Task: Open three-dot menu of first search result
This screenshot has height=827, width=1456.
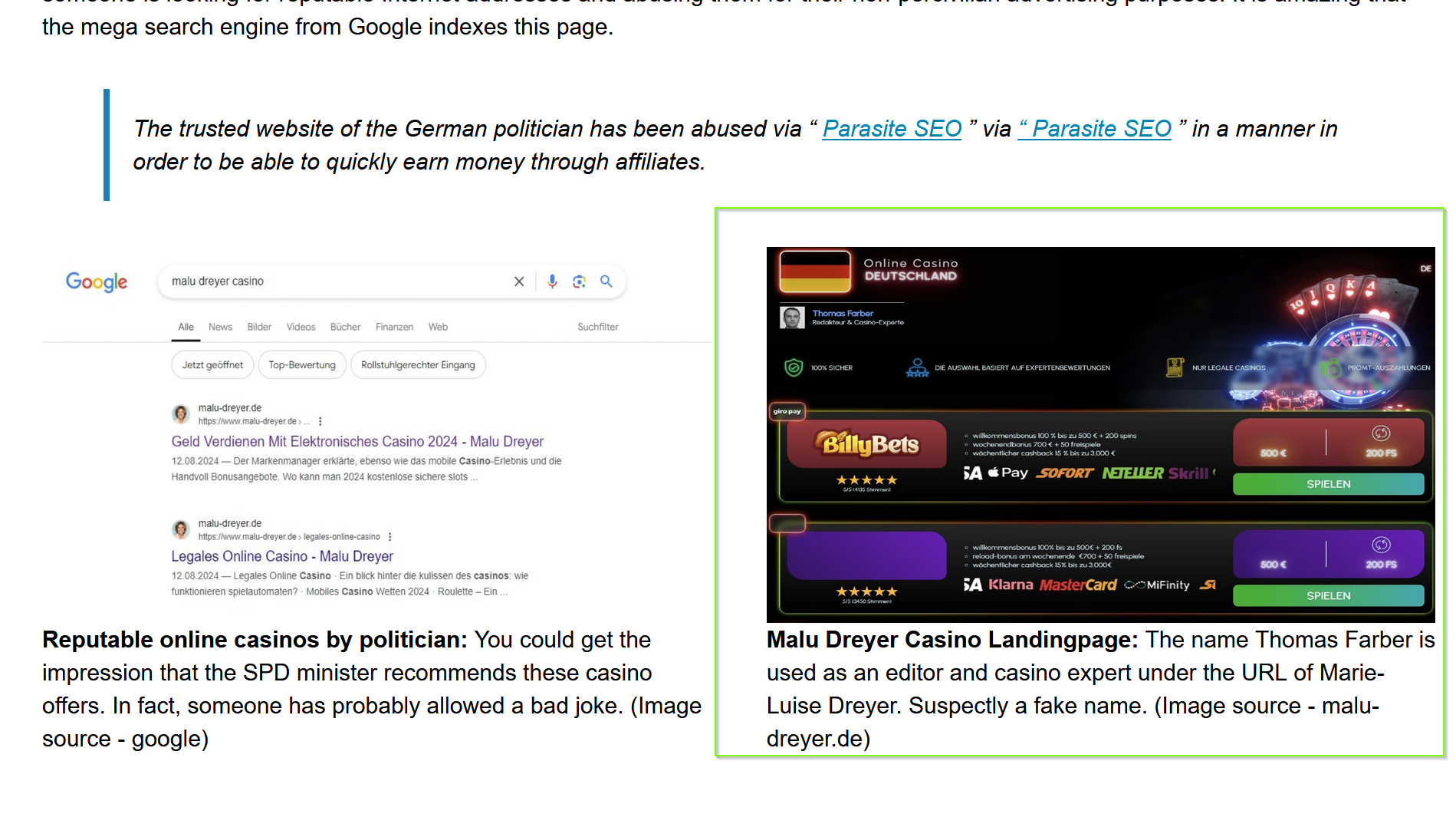Action: click(320, 421)
